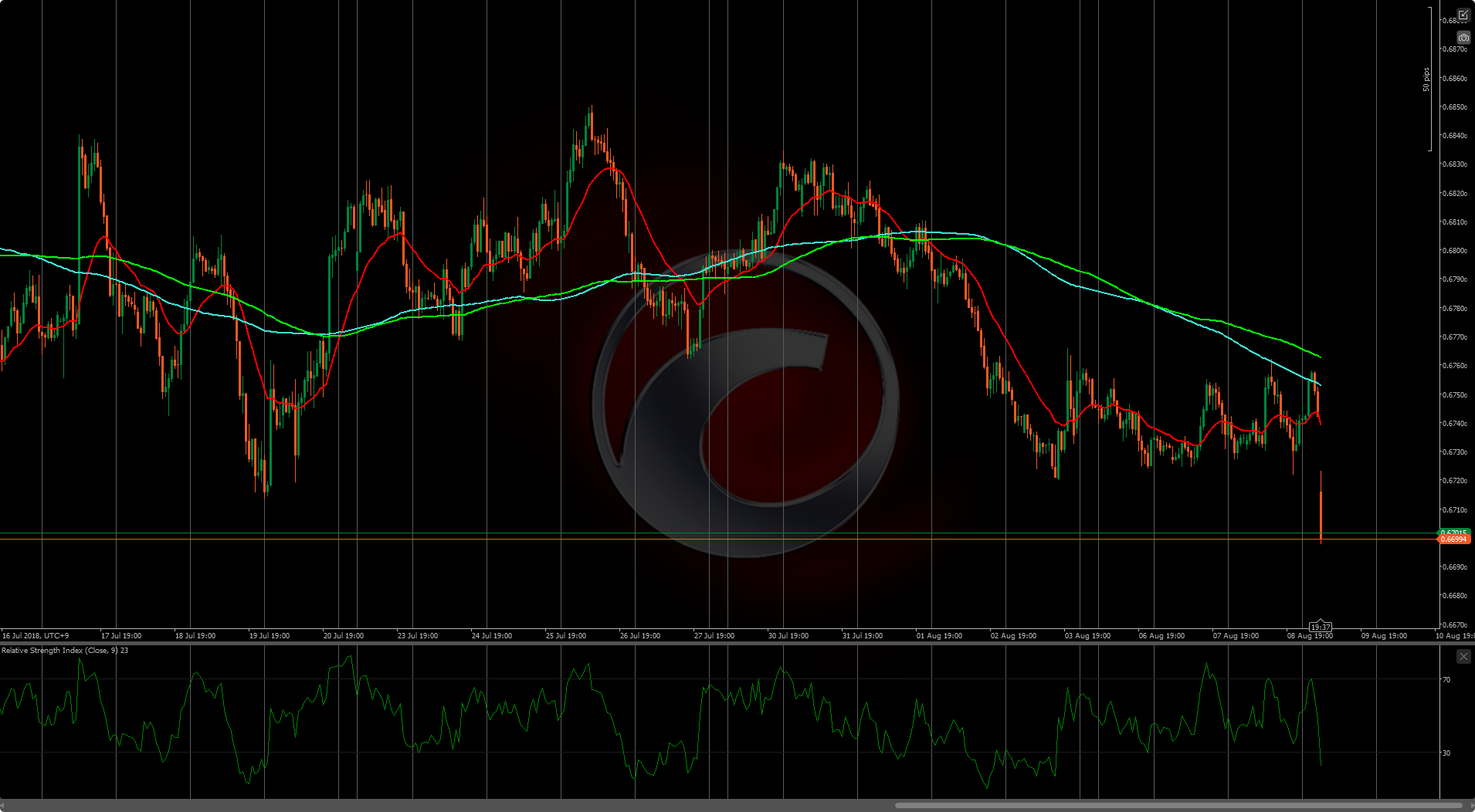1475x812 pixels.
Task: Click the orange 0.66994 price label
Action: [x=1454, y=540]
